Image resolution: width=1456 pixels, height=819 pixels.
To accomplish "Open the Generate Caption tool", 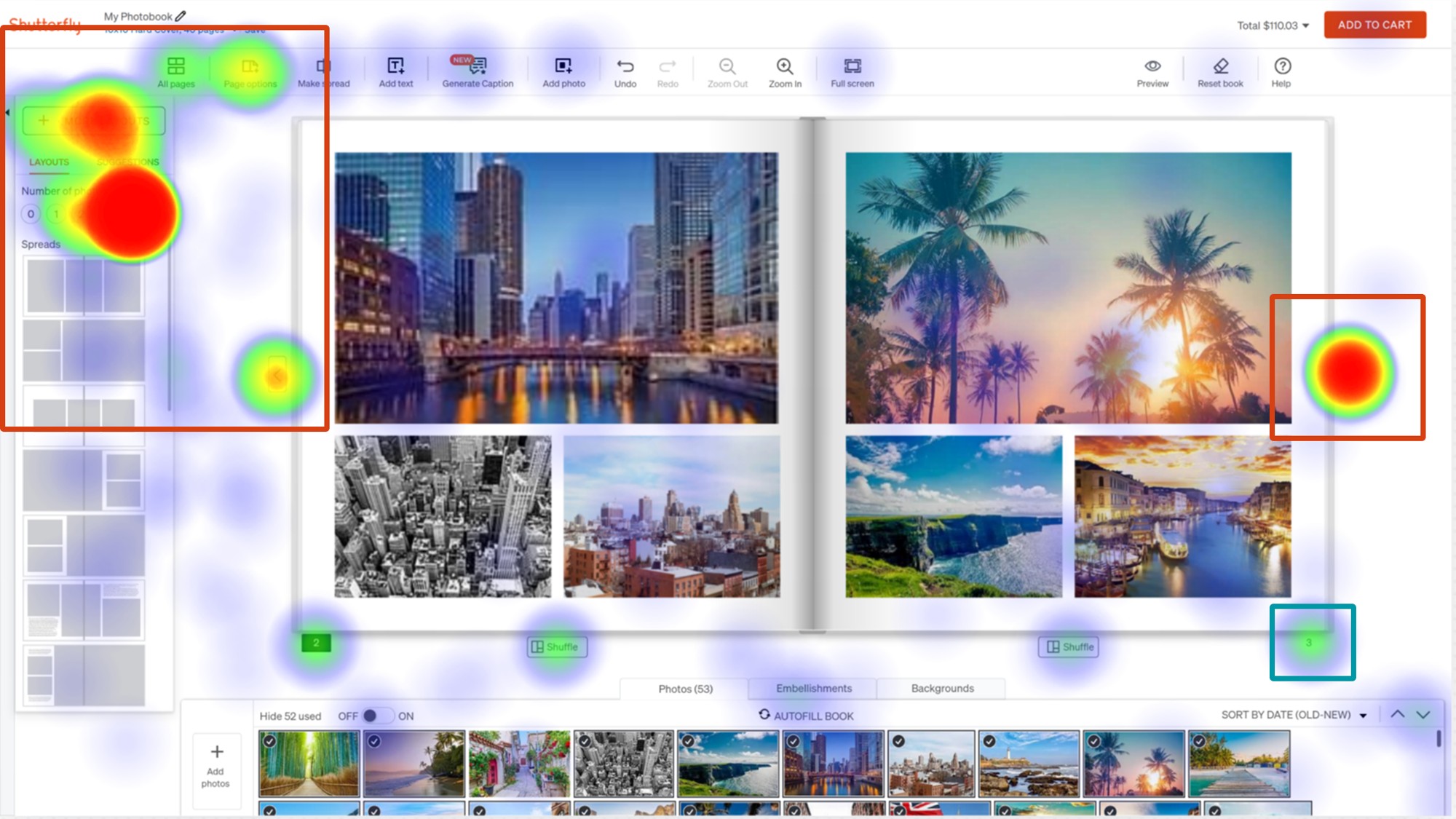I will (x=478, y=72).
